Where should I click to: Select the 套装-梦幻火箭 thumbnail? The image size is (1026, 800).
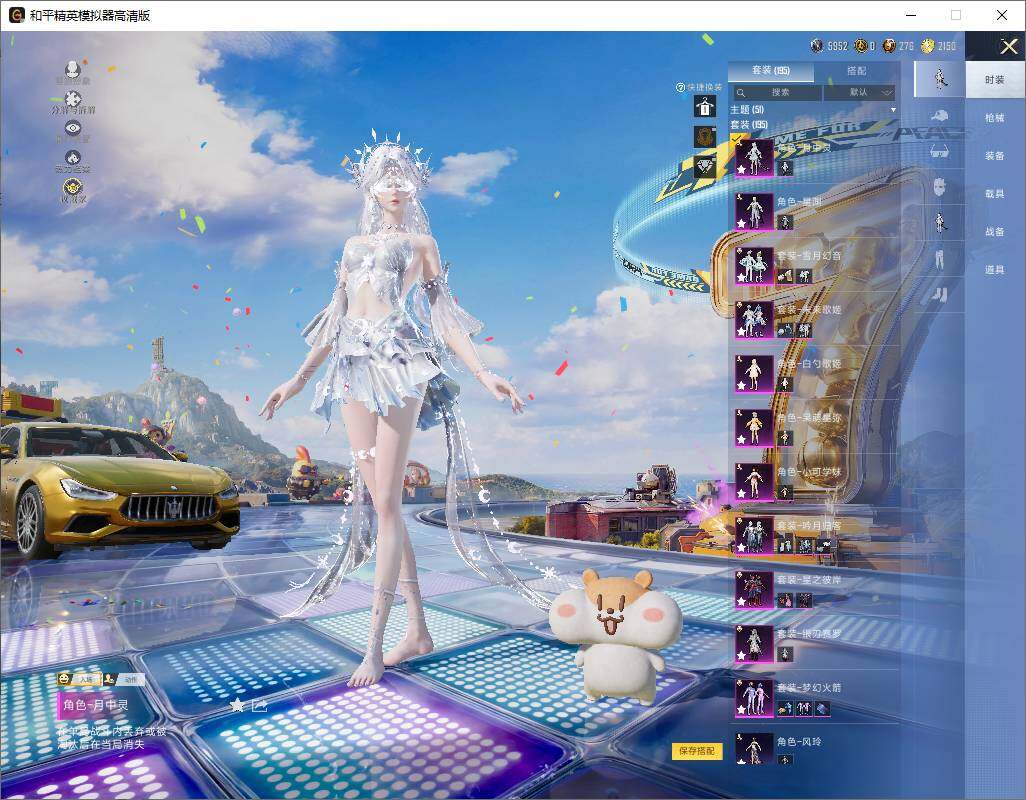pyautogui.click(x=754, y=698)
